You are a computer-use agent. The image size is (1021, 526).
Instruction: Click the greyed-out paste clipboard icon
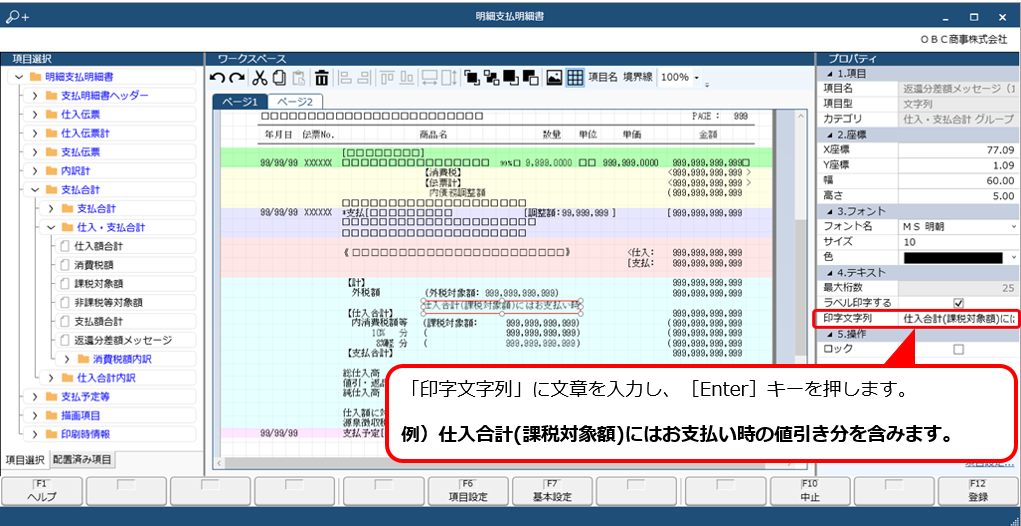pos(298,78)
